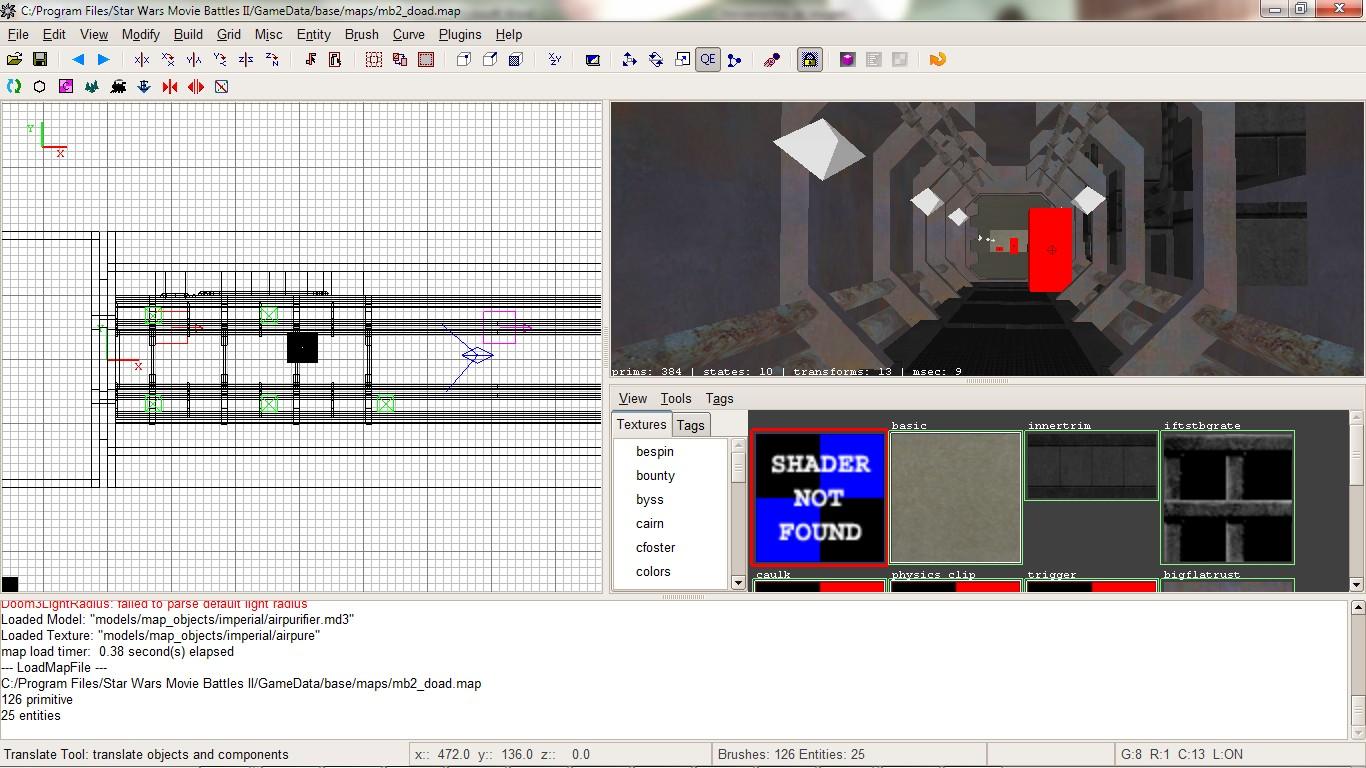
Task: Enable face selection mode cube icon
Action: coord(516,60)
